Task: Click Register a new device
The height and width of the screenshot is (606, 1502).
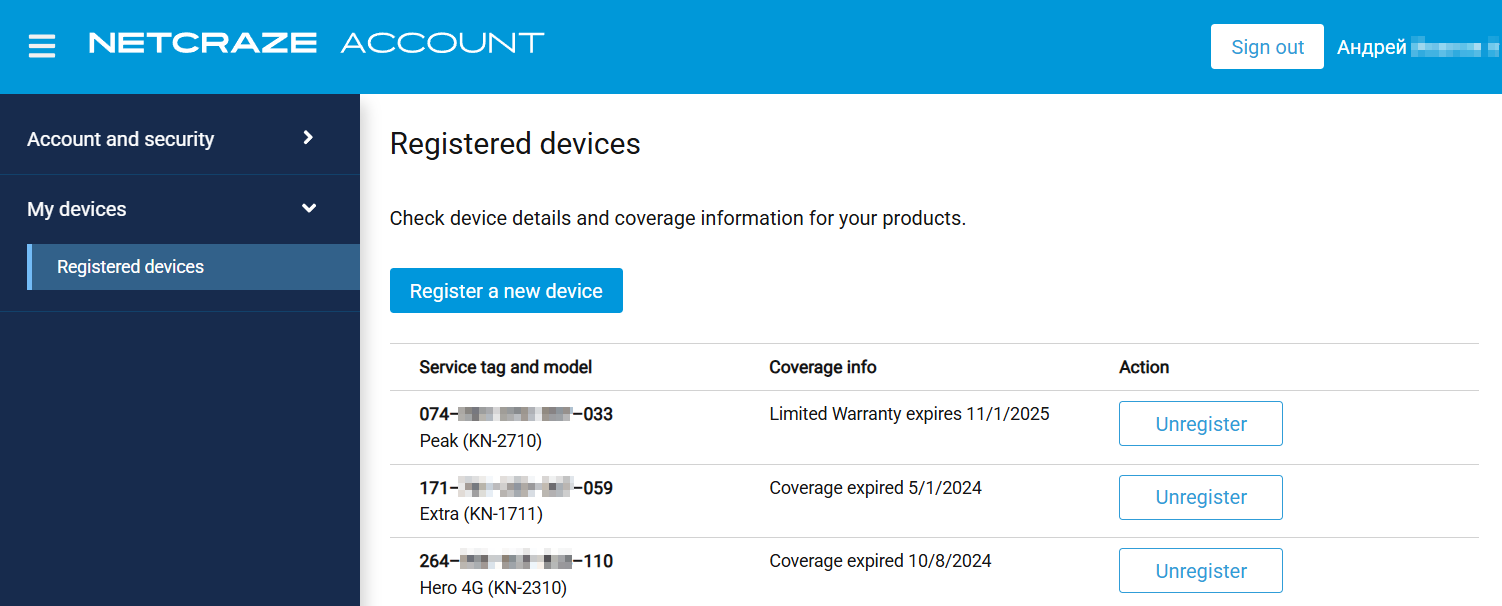Action: pyautogui.click(x=506, y=291)
